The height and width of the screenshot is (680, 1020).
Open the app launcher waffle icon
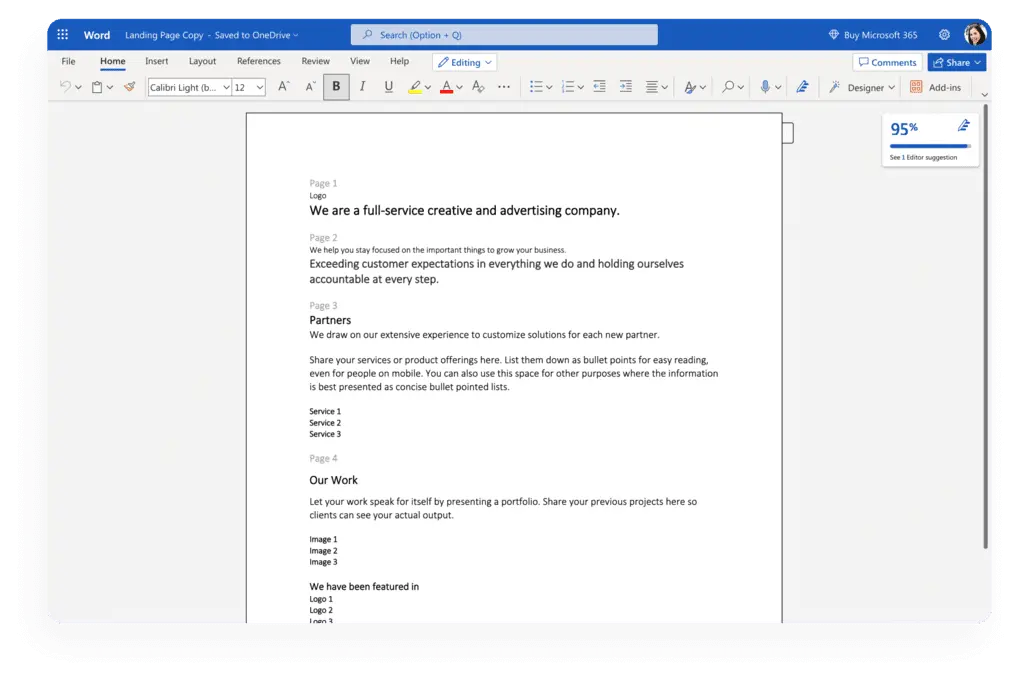point(63,35)
